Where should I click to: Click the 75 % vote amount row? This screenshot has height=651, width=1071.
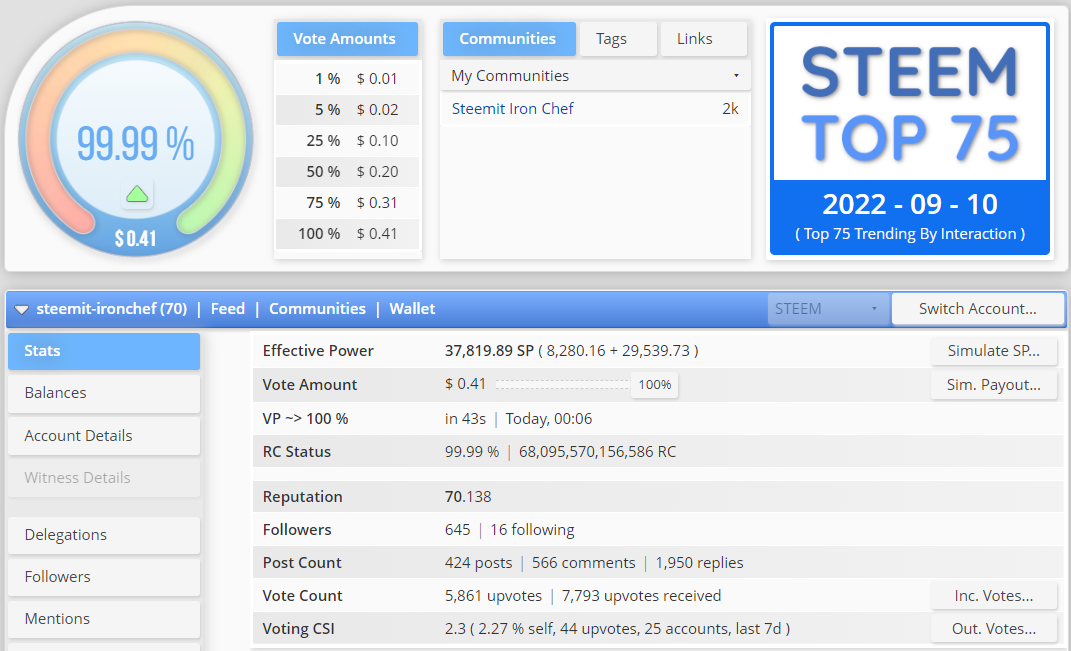(347, 203)
